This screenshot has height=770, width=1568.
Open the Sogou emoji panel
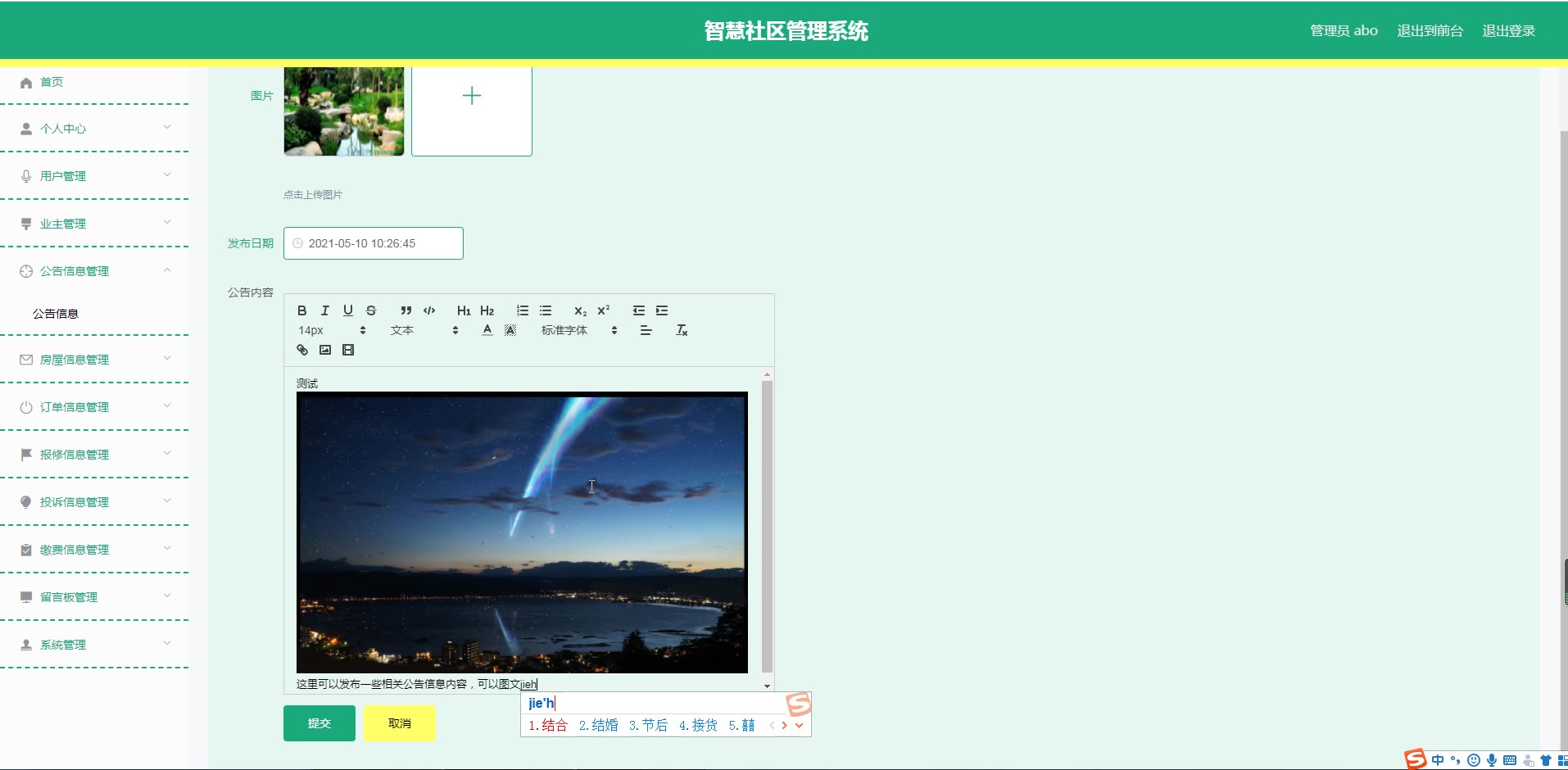[x=1474, y=760]
